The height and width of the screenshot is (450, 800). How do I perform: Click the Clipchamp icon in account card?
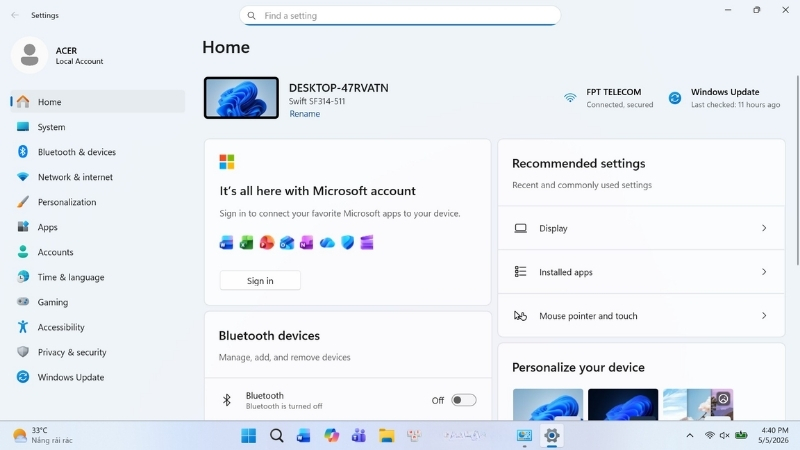point(367,243)
